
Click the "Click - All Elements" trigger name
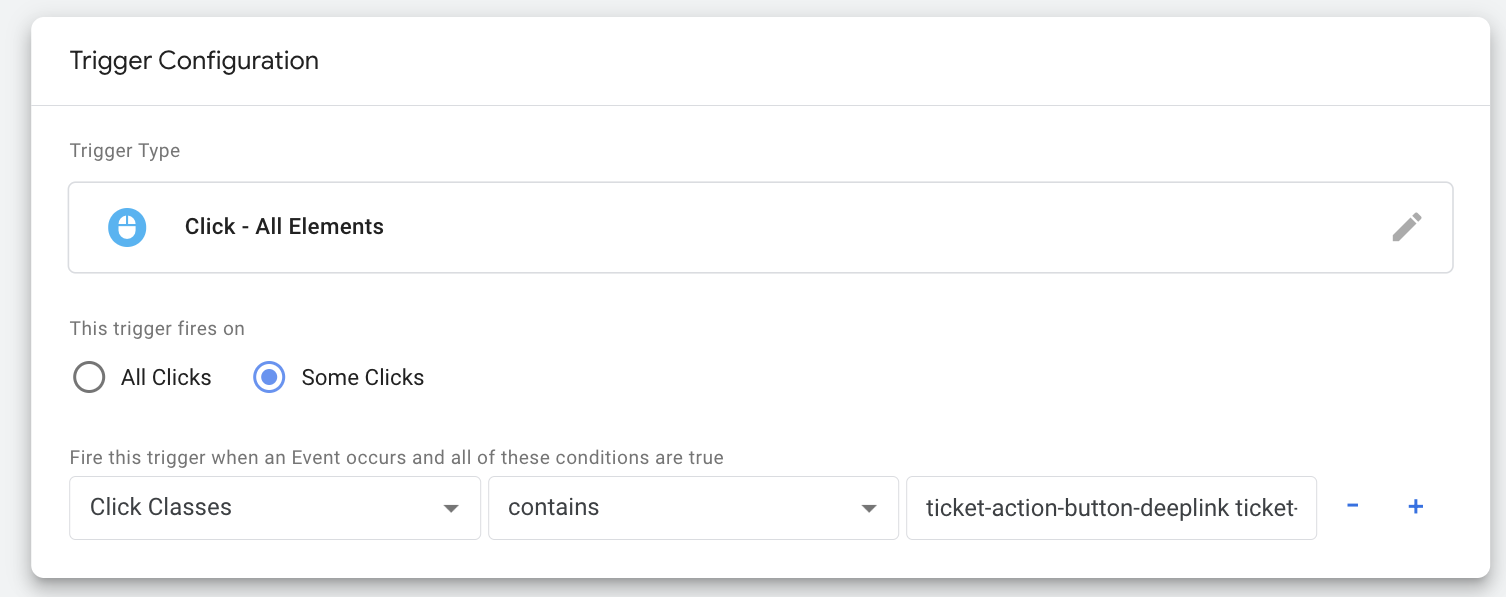point(284,227)
